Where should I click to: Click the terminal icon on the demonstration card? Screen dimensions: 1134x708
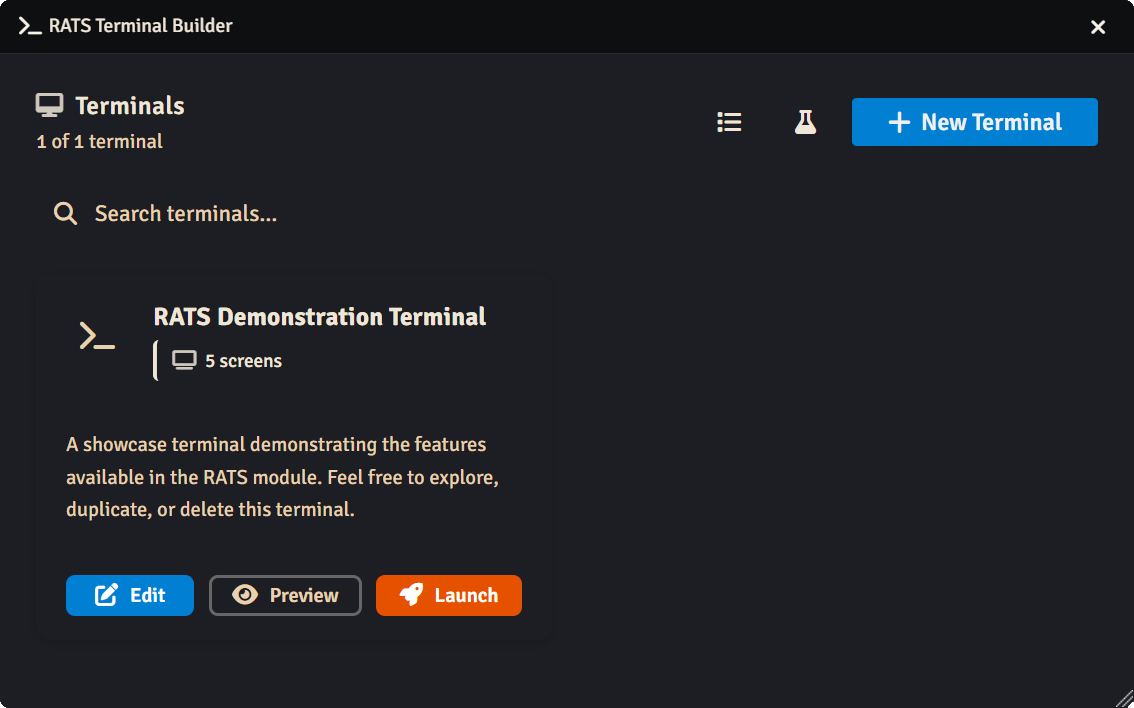pyautogui.click(x=96, y=335)
